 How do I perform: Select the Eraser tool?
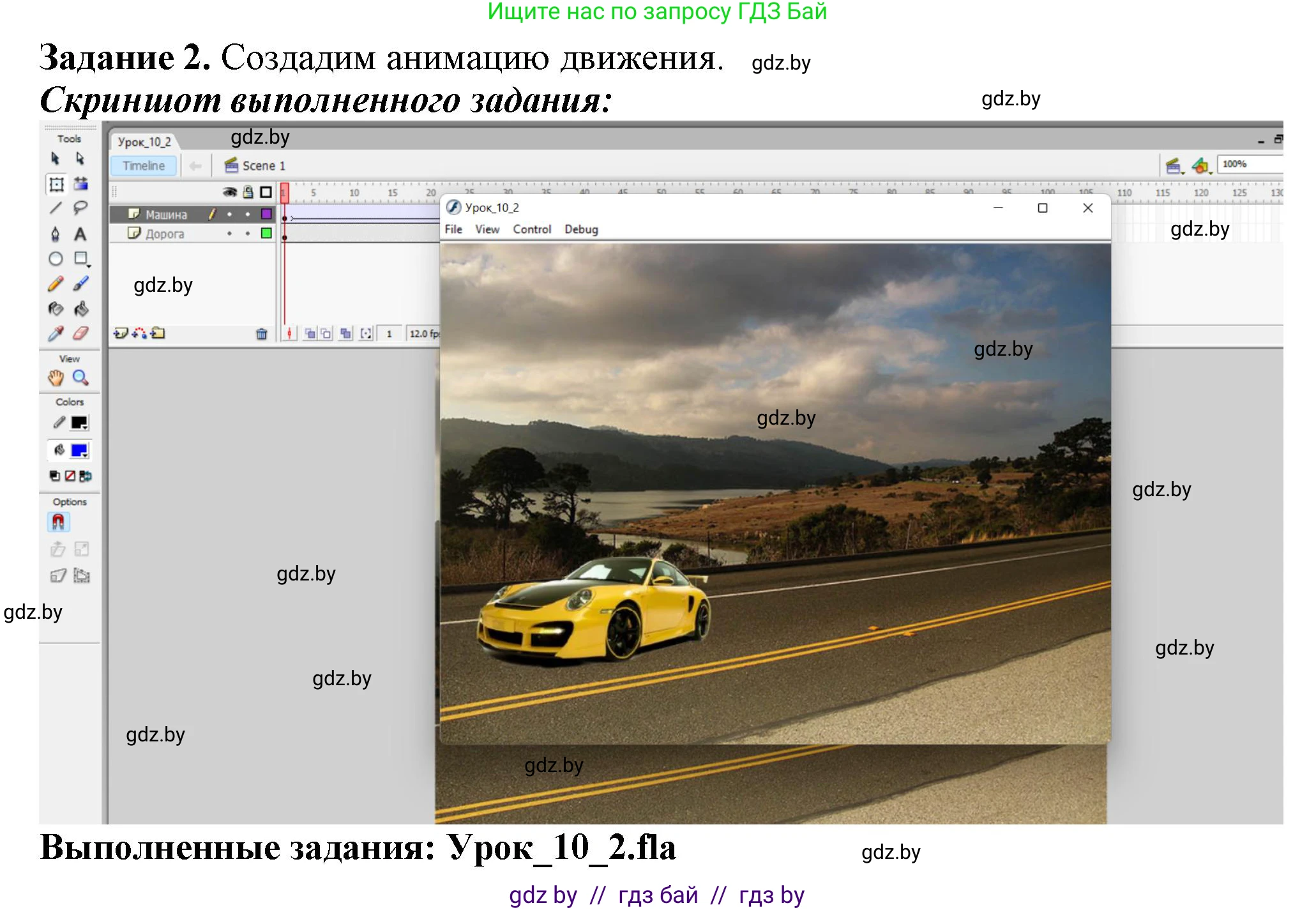80,333
